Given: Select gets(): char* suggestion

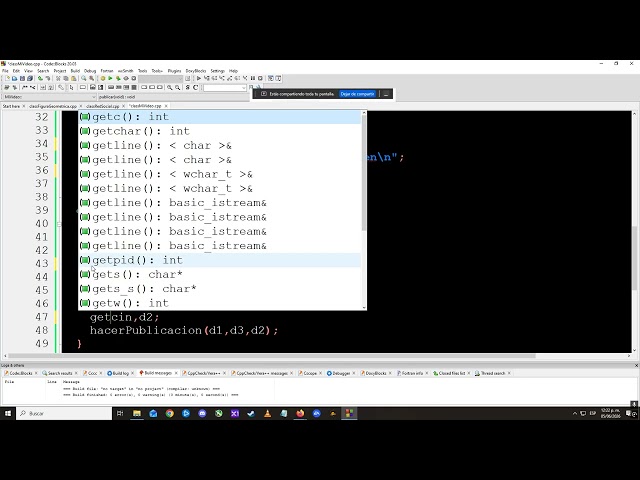Looking at the screenshot, I should point(220,274).
